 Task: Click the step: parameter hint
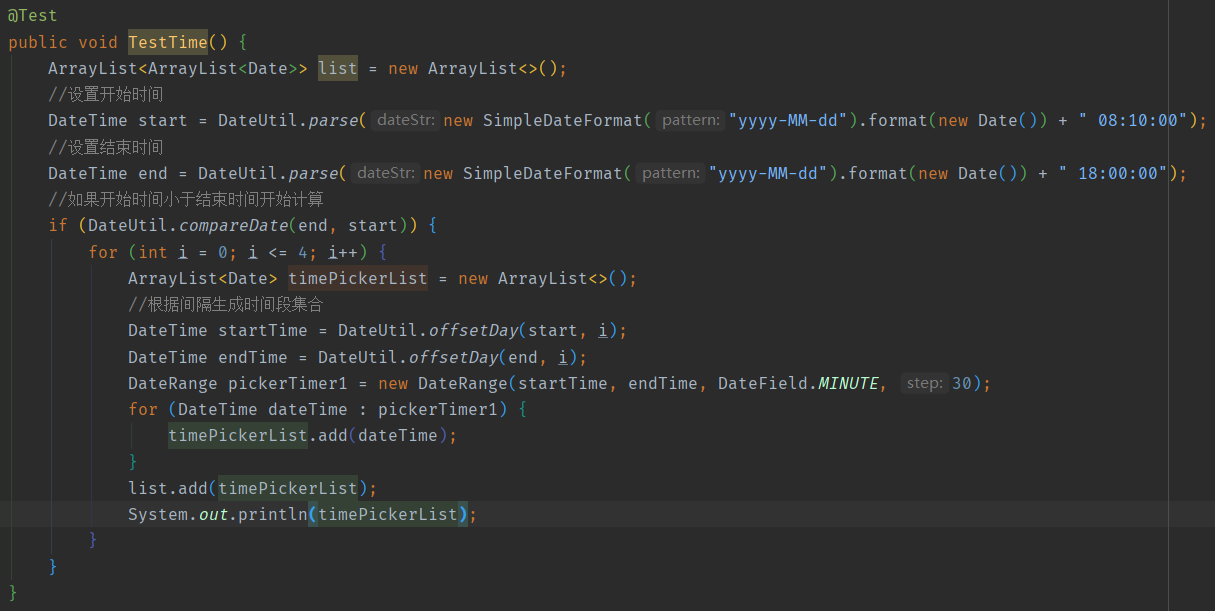click(x=924, y=383)
